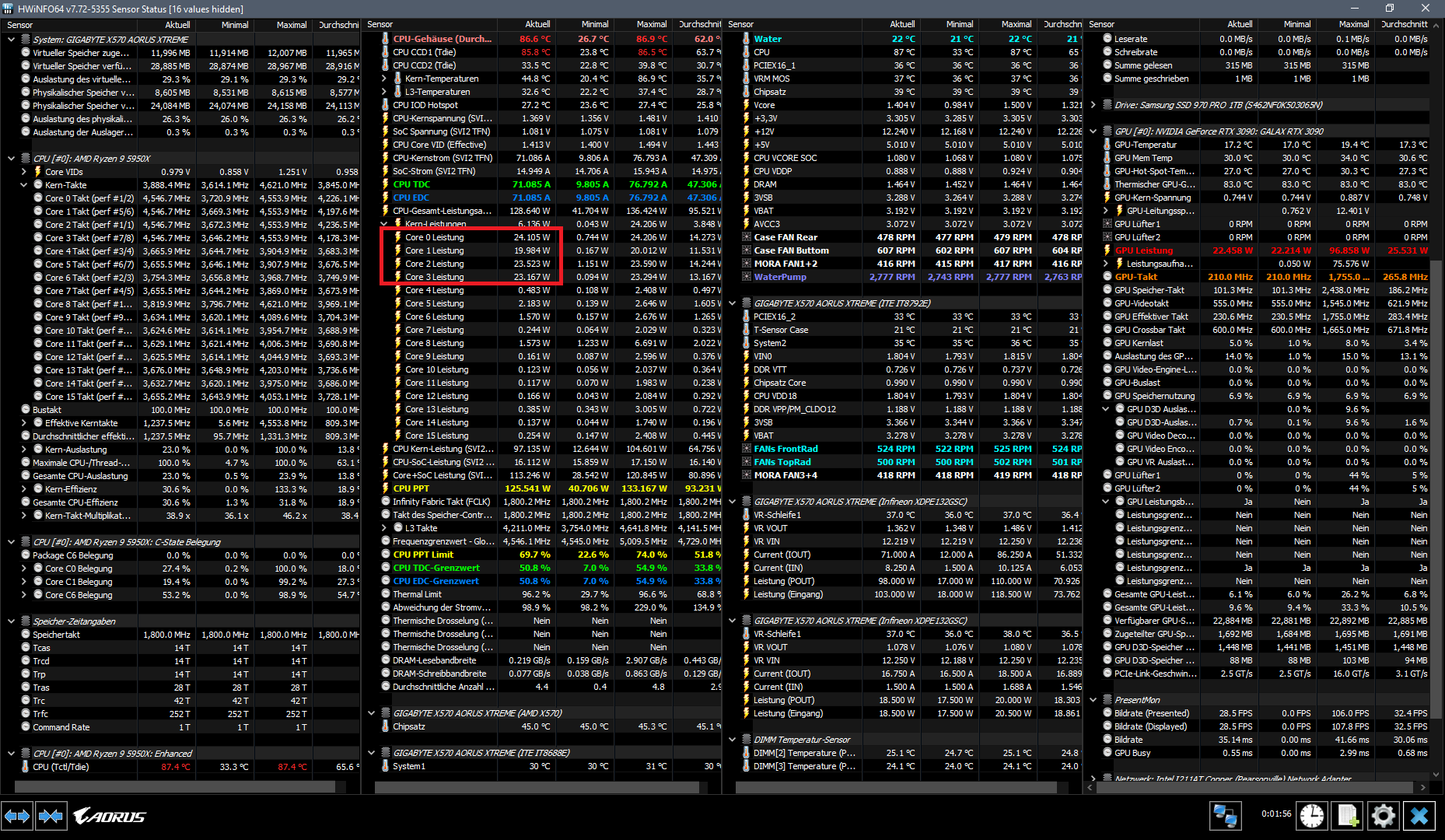Image resolution: width=1445 pixels, height=840 pixels.
Task: Click second panel's Minimal column header
Action: point(584,25)
